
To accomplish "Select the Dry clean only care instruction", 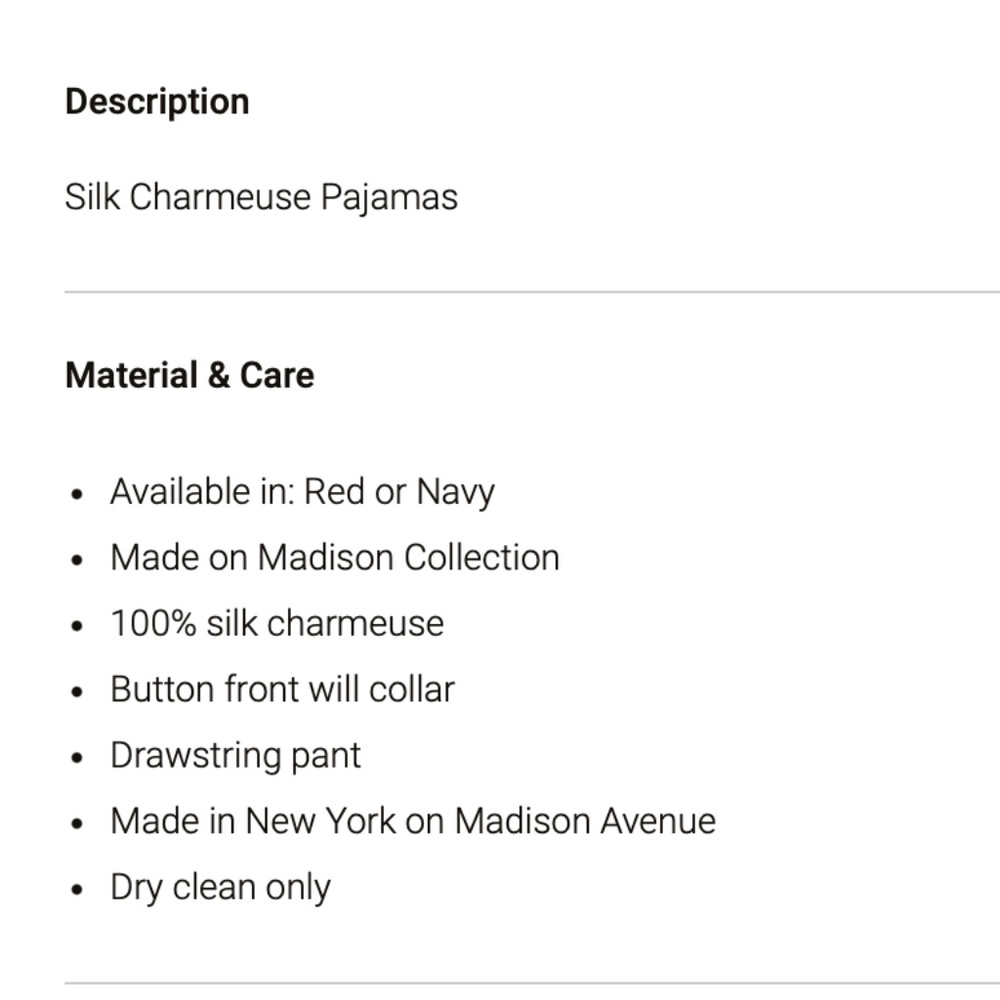I will tap(221, 887).
